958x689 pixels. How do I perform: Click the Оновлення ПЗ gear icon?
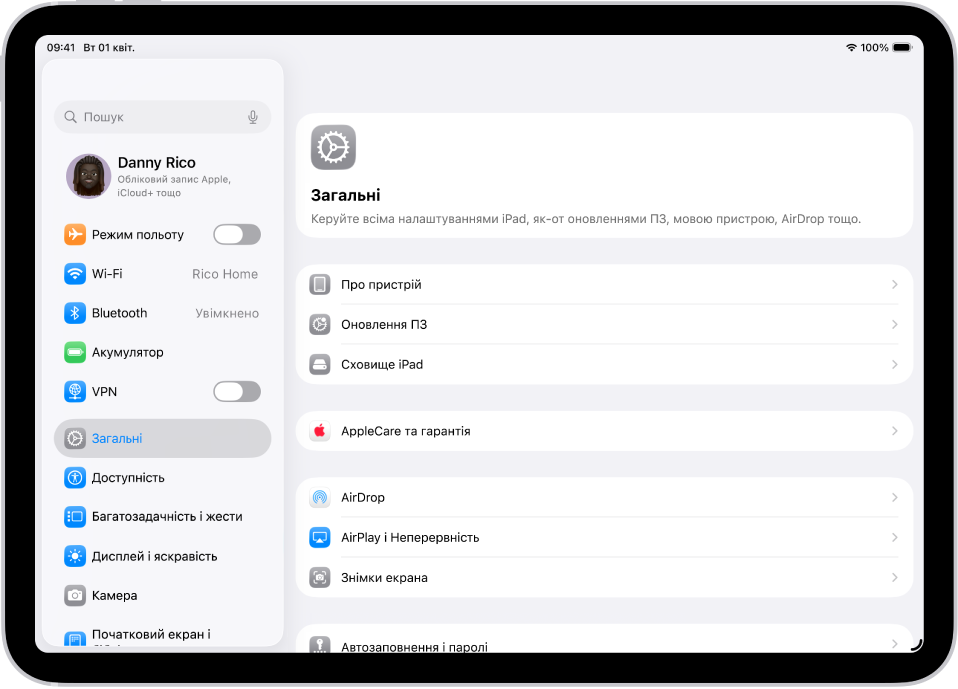click(x=320, y=324)
